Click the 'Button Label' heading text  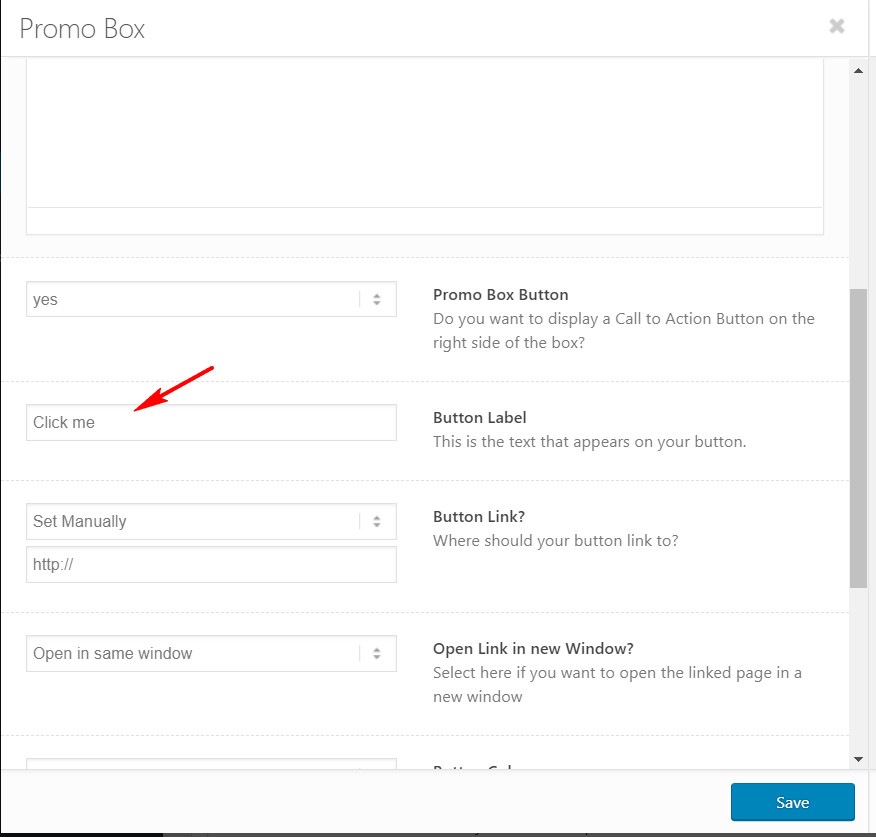click(x=479, y=417)
